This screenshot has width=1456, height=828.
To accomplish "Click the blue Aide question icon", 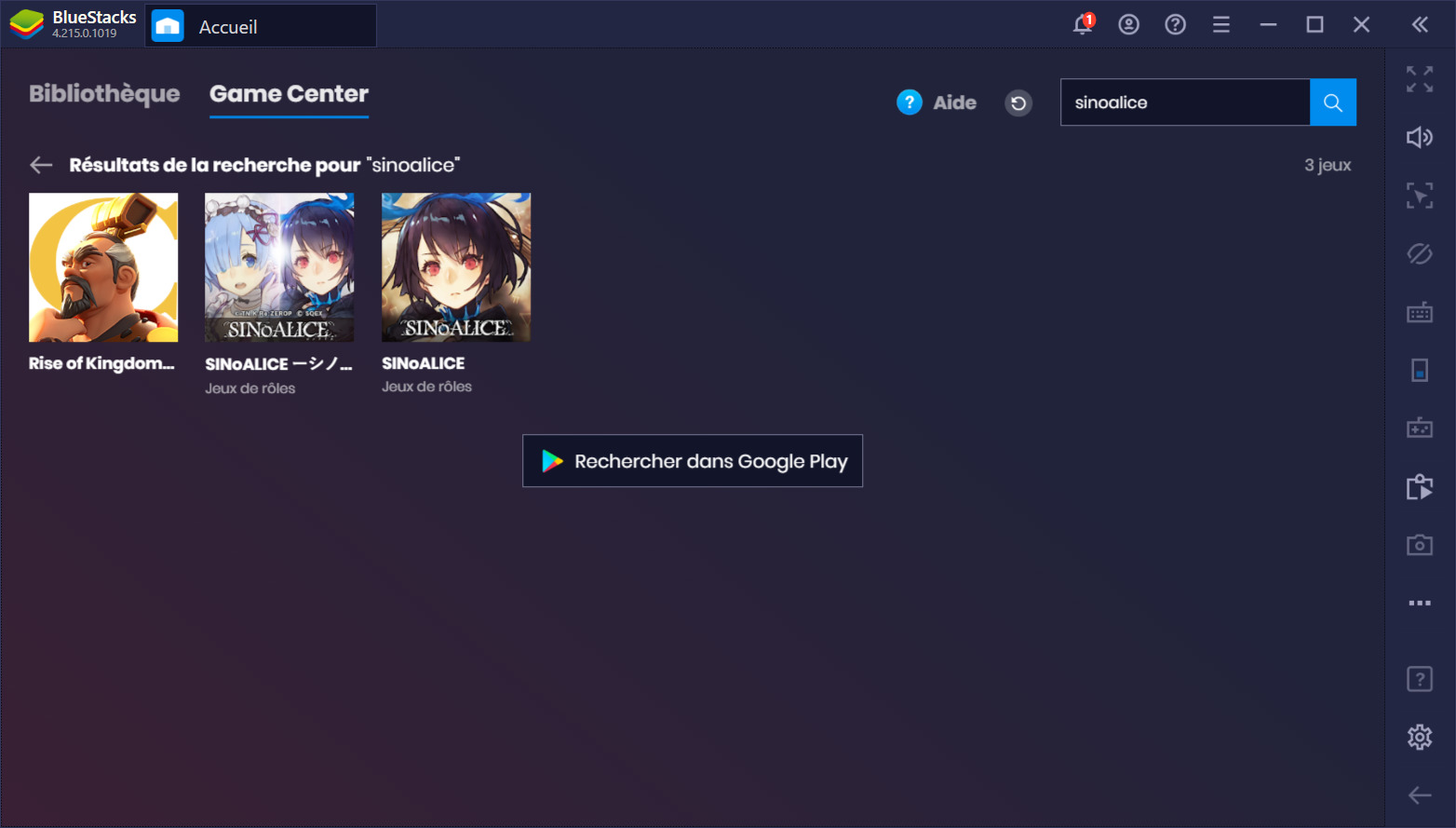I will pos(910,102).
